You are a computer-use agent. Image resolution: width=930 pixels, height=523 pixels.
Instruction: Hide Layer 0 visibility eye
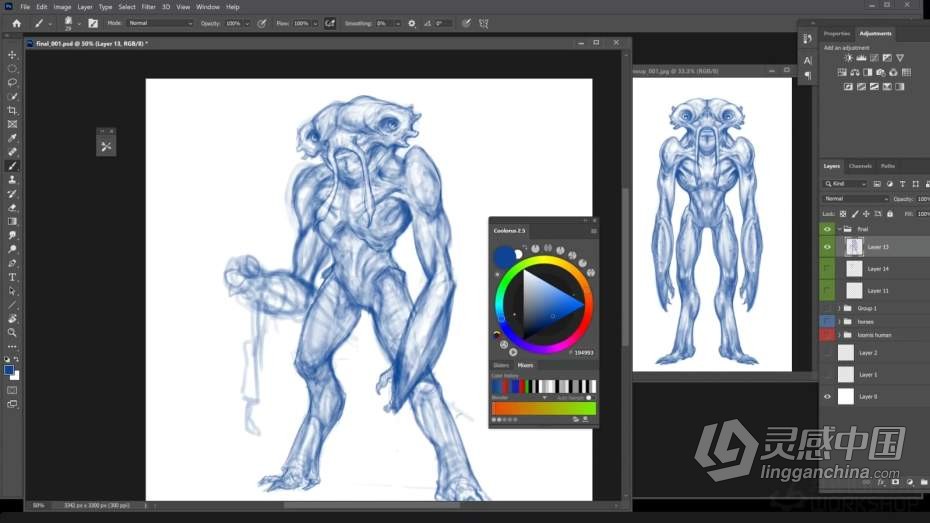point(827,397)
